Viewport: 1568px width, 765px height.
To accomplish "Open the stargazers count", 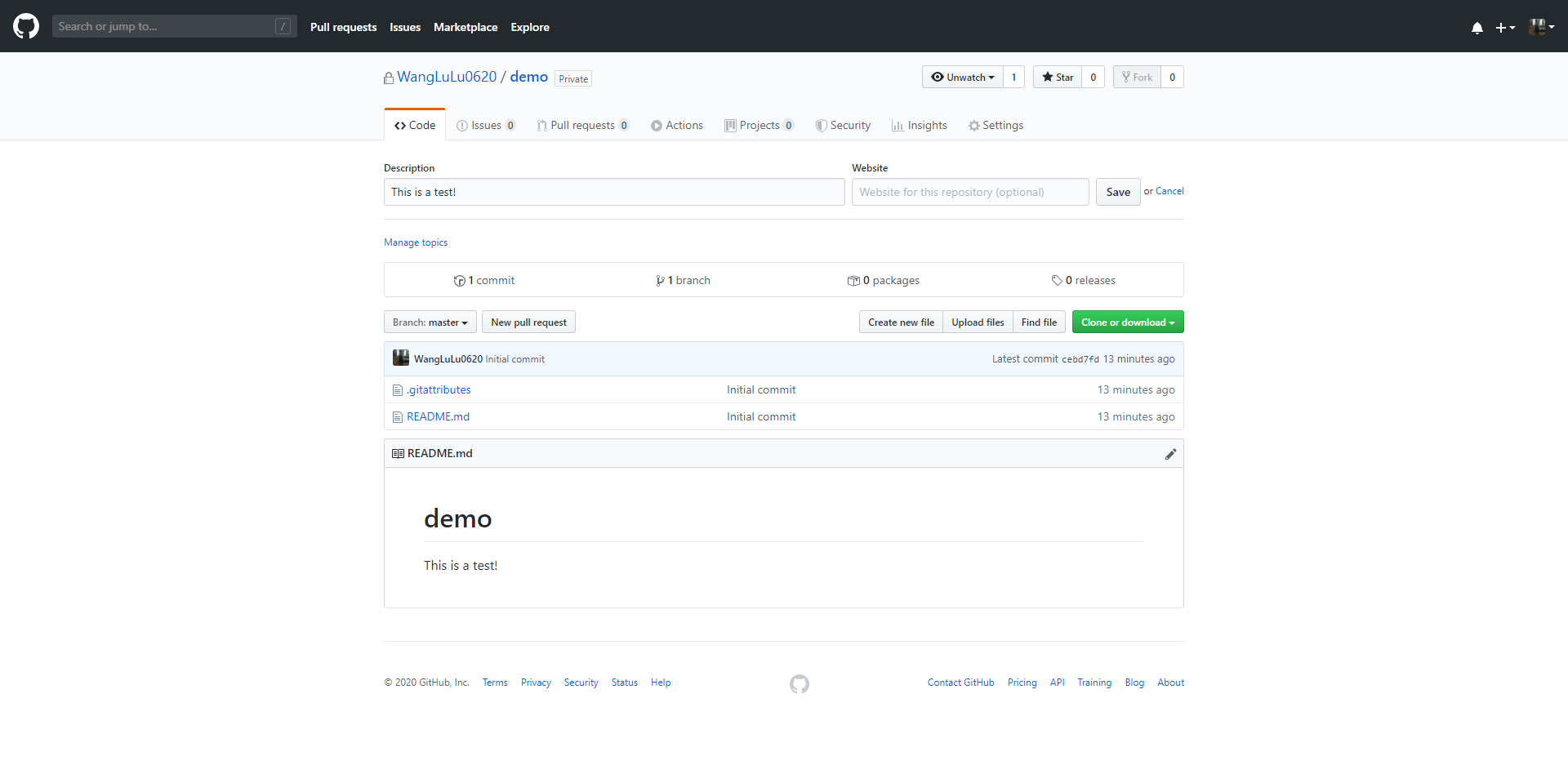I will pos(1094,77).
